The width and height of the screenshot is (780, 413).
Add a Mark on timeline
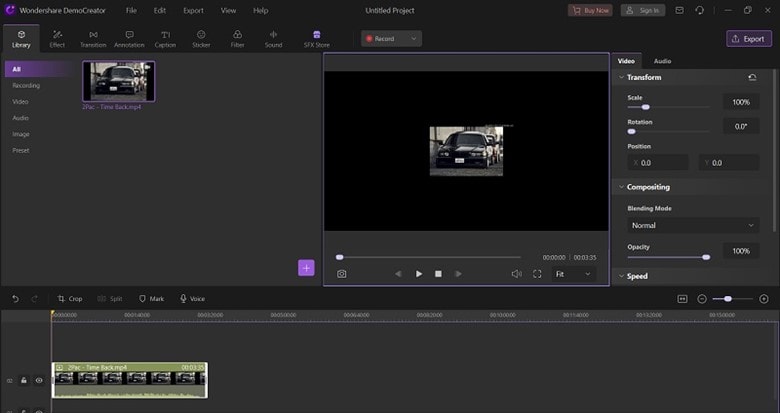[151, 299]
